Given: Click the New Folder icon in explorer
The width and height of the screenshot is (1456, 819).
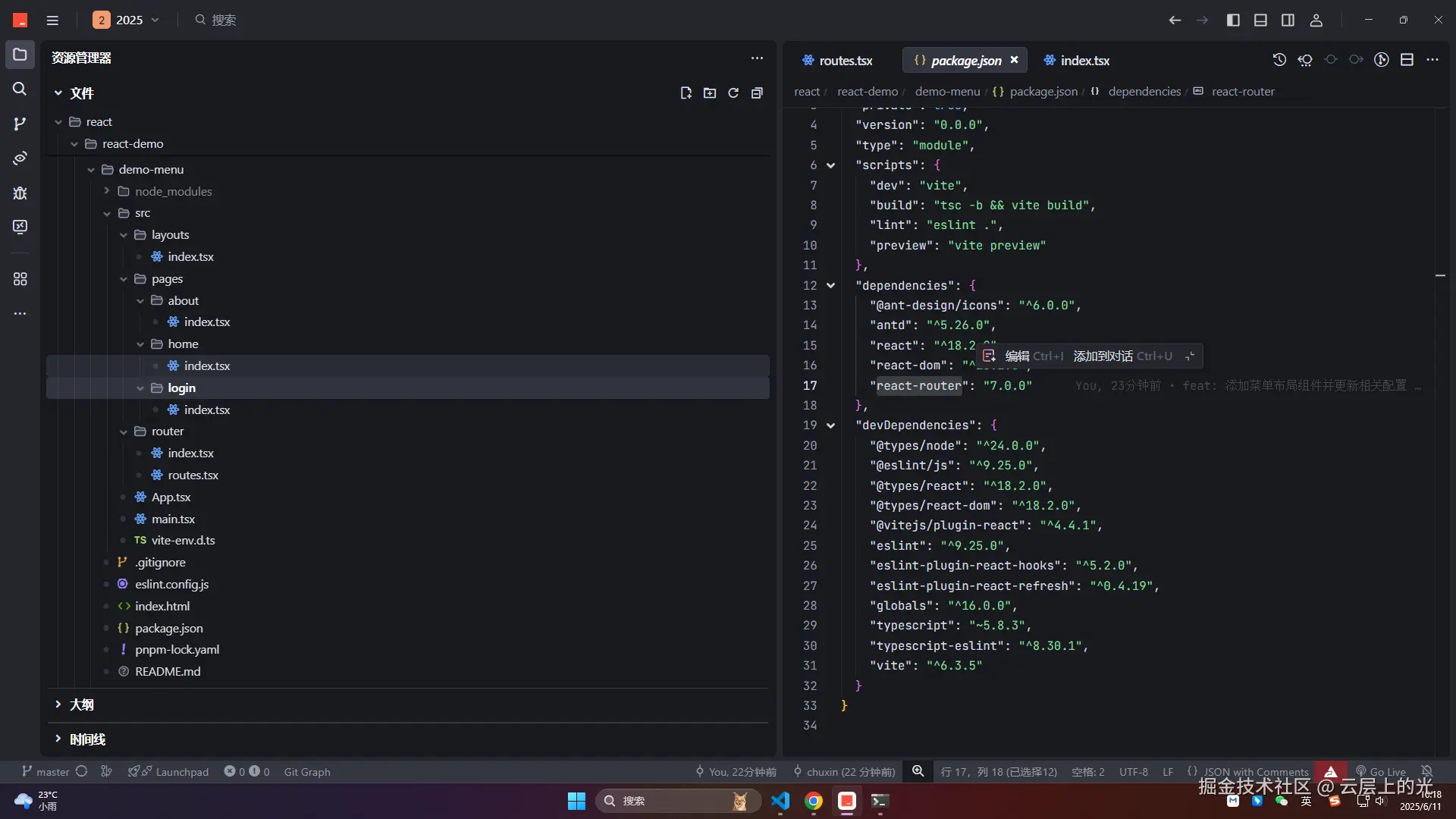Looking at the screenshot, I should 710,93.
